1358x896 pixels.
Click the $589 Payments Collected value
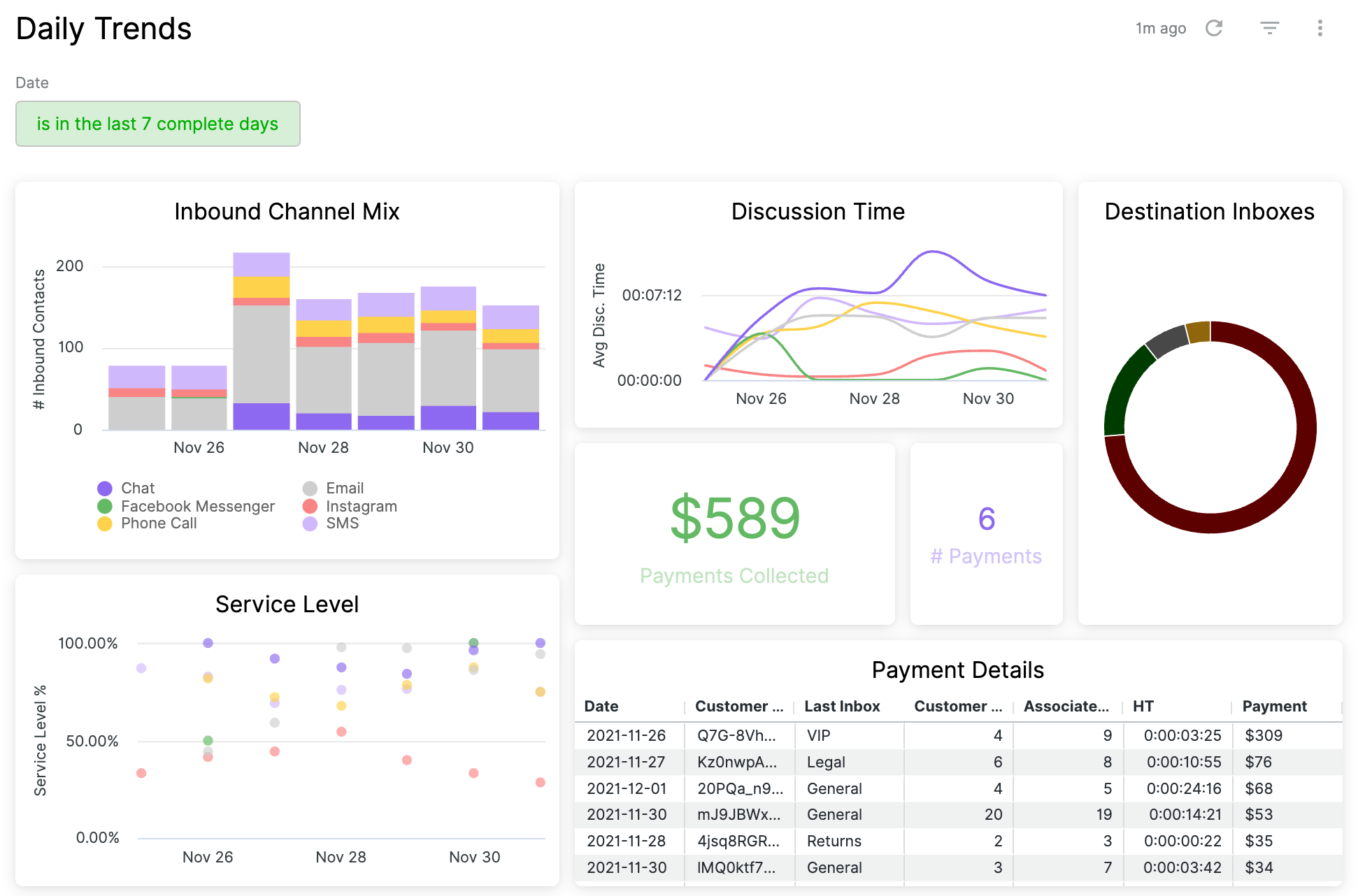(735, 519)
